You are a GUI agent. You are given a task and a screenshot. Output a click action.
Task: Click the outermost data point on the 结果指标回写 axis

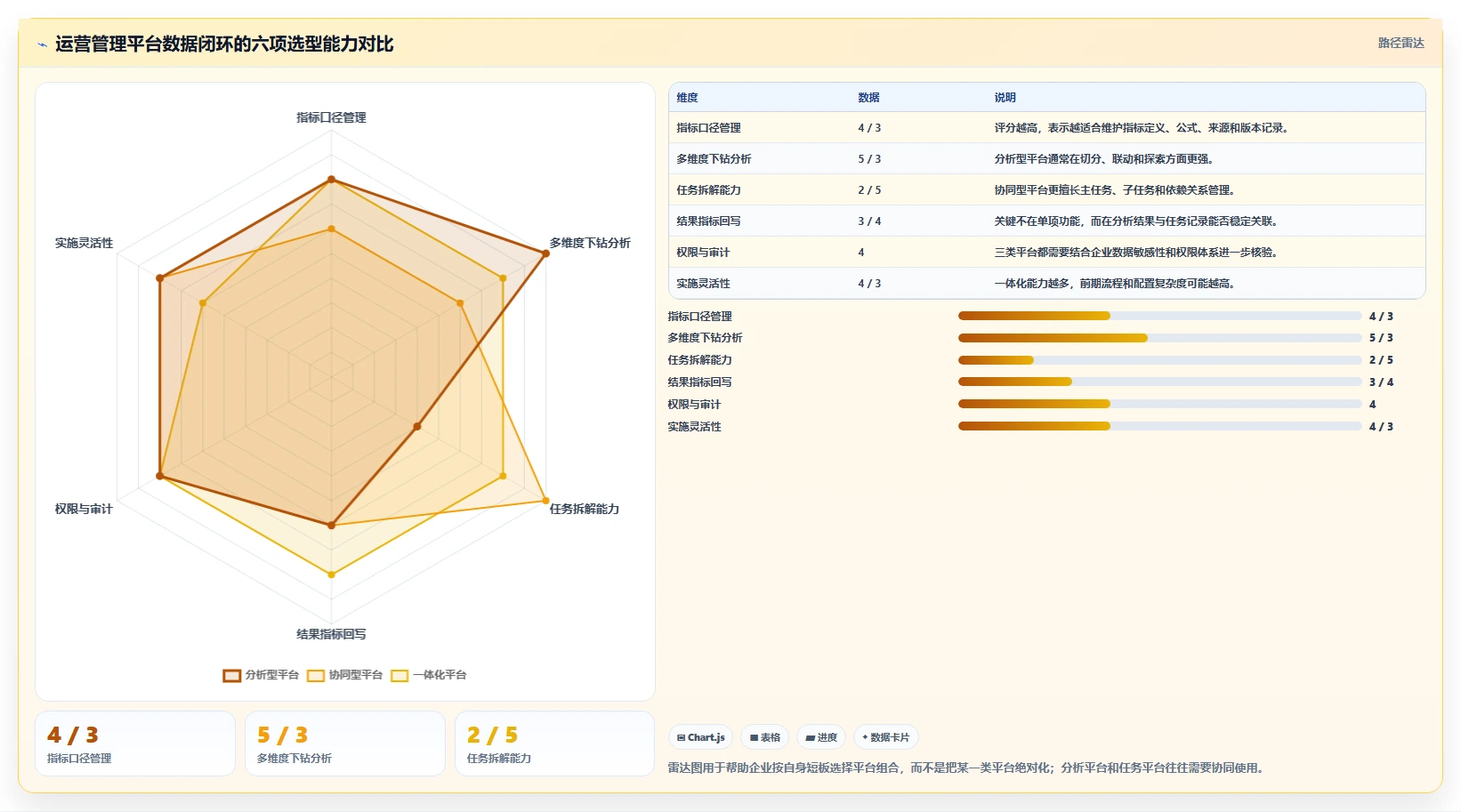coord(331,575)
